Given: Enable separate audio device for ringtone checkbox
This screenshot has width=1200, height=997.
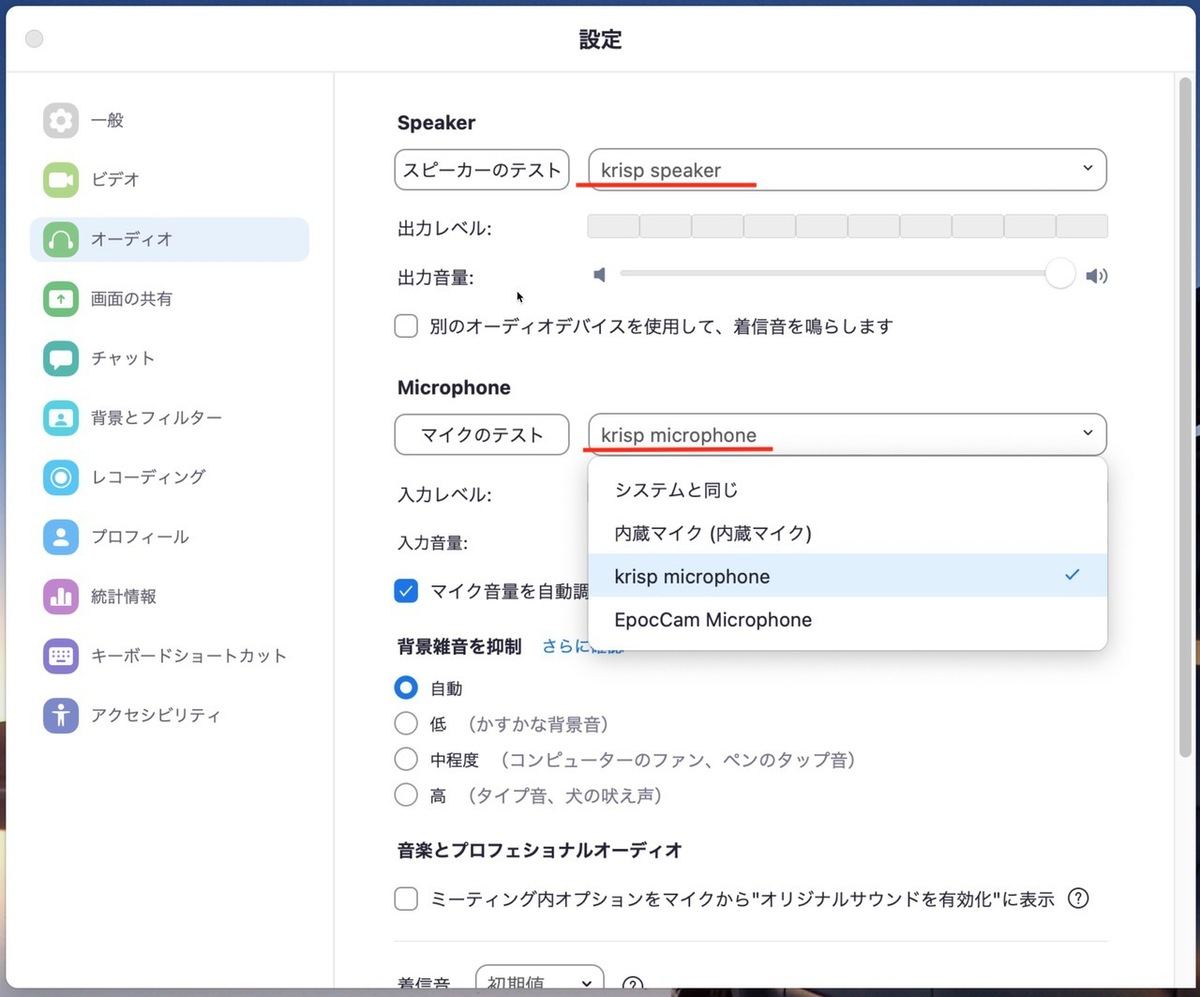Looking at the screenshot, I should tap(406, 326).
